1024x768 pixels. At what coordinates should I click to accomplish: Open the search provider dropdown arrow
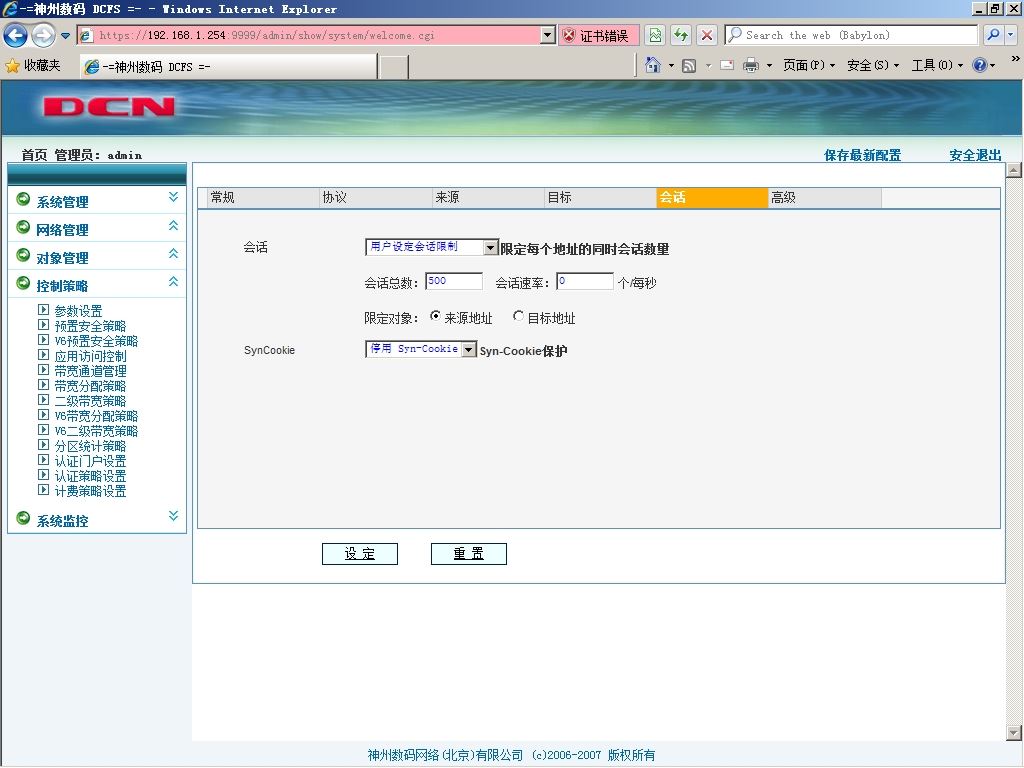coord(1010,35)
